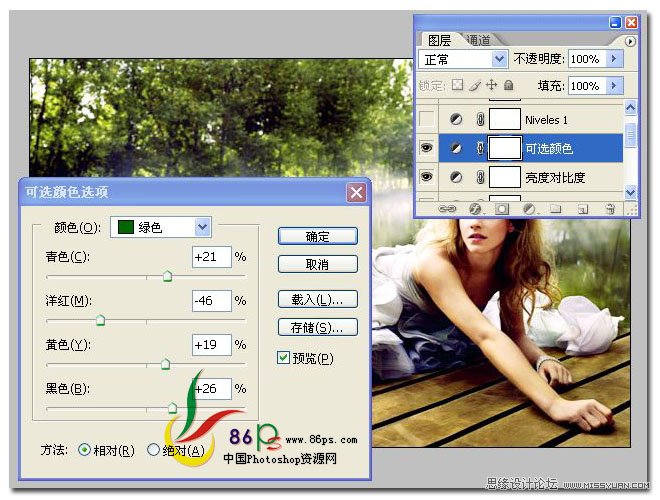The width and height of the screenshot is (660, 500).
Task: Click the 黄色(Y) slider handle
Action: (165, 364)
